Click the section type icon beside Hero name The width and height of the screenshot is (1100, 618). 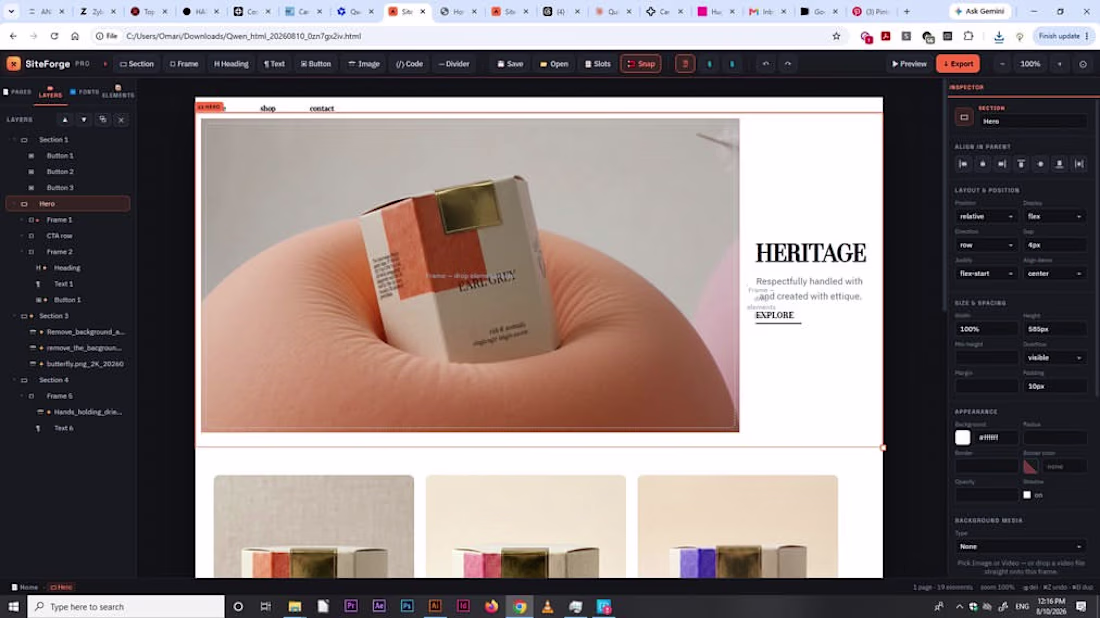964,117
